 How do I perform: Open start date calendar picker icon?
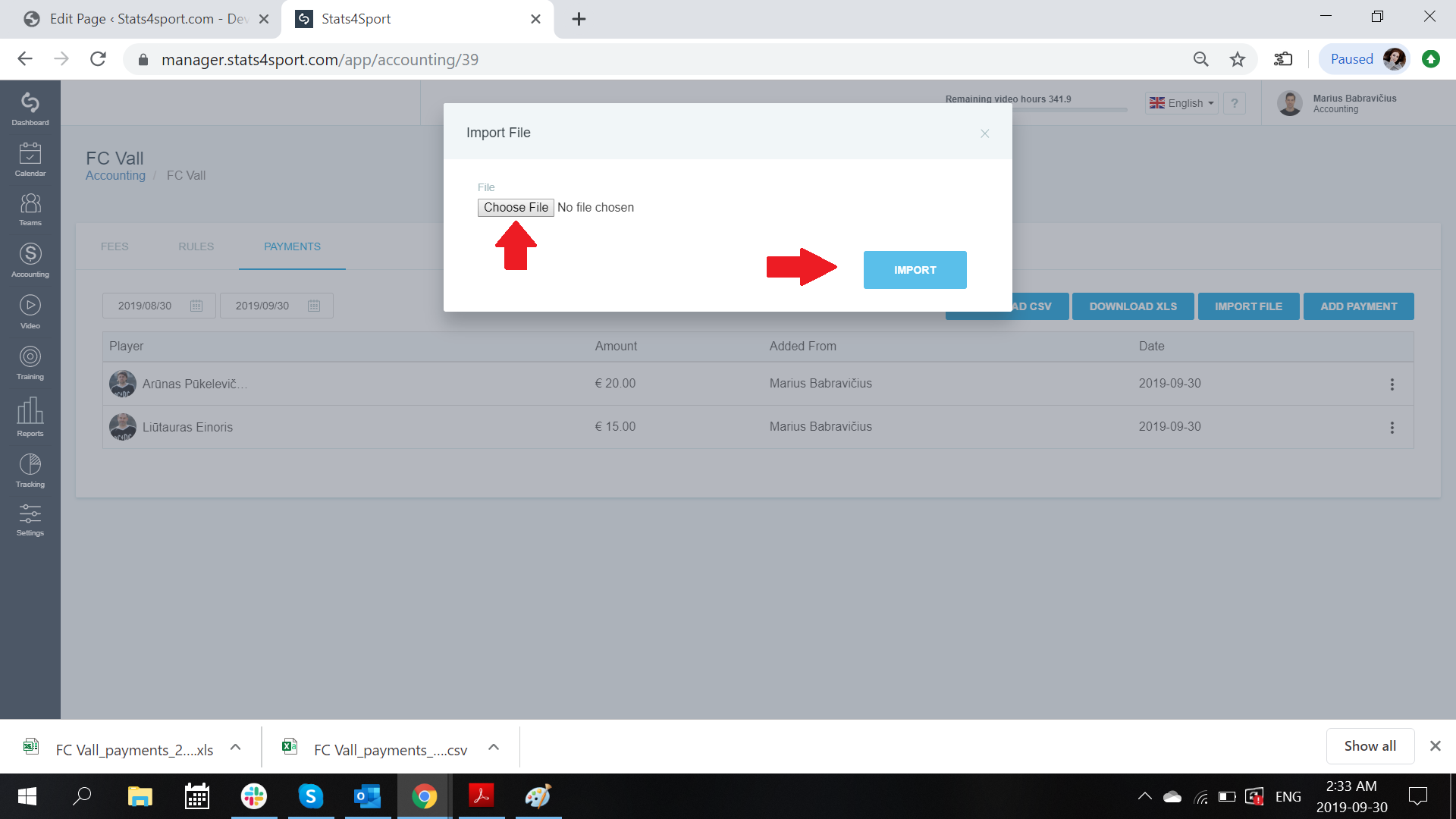196,306
